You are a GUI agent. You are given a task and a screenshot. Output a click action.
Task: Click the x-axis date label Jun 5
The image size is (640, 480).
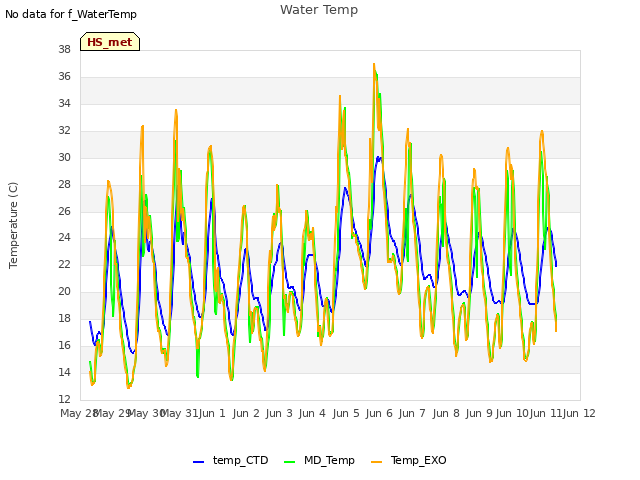tap(346, 413)
